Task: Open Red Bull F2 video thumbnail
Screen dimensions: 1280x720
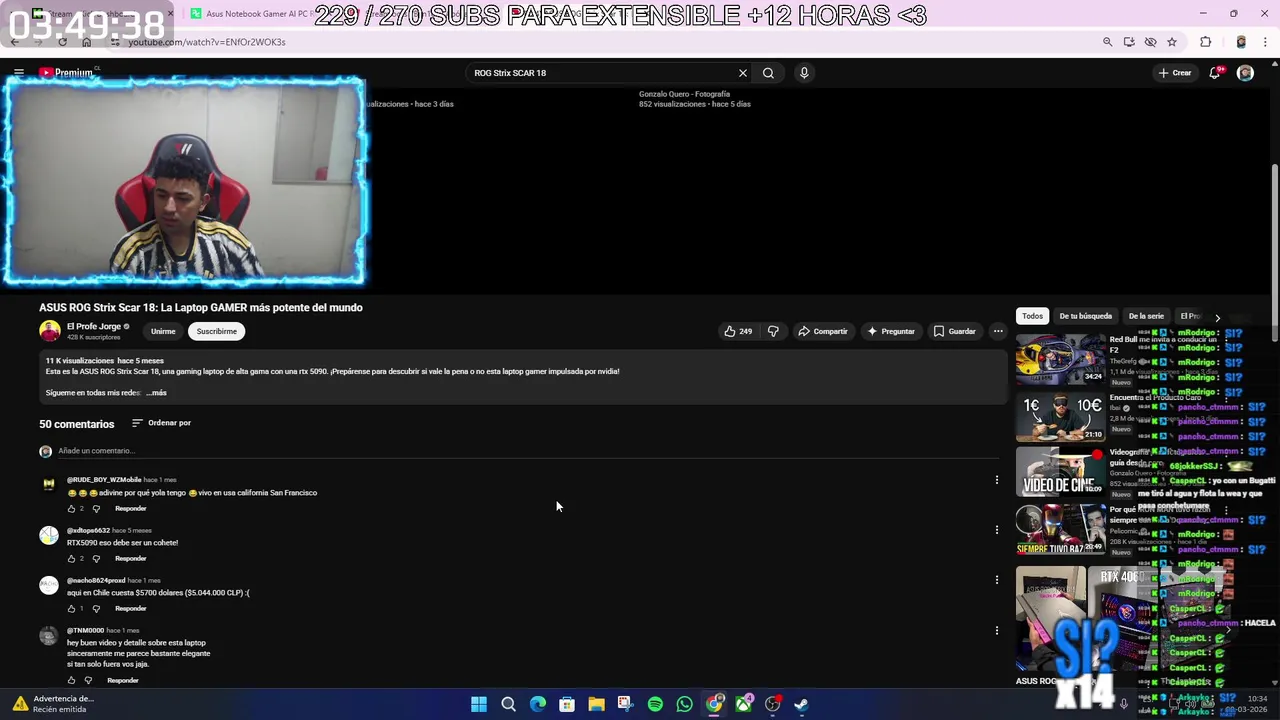Action: click(x=1060, y=358)
